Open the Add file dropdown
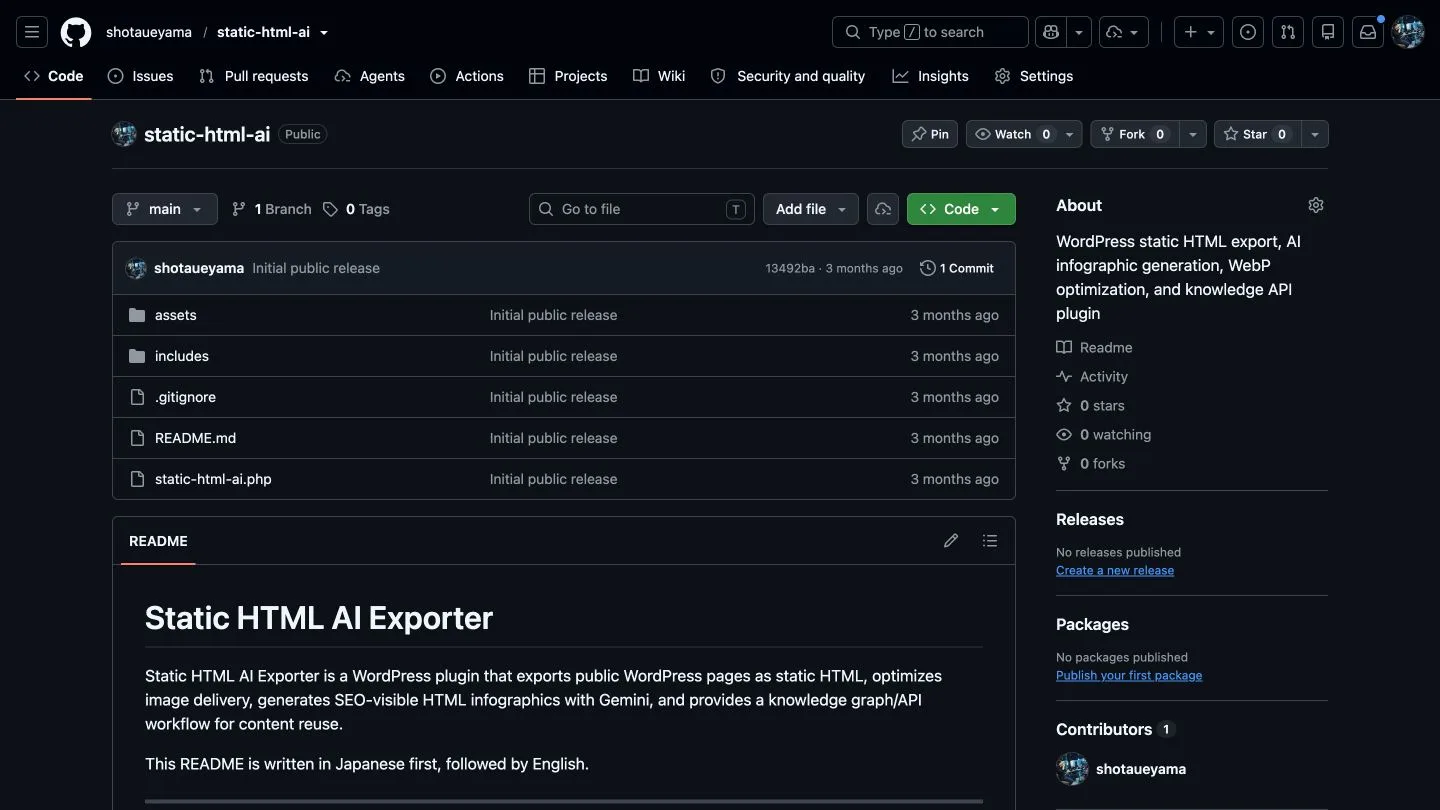This screenshot has height=810, width=1440. pyautogui.click(x=811, y=209)
